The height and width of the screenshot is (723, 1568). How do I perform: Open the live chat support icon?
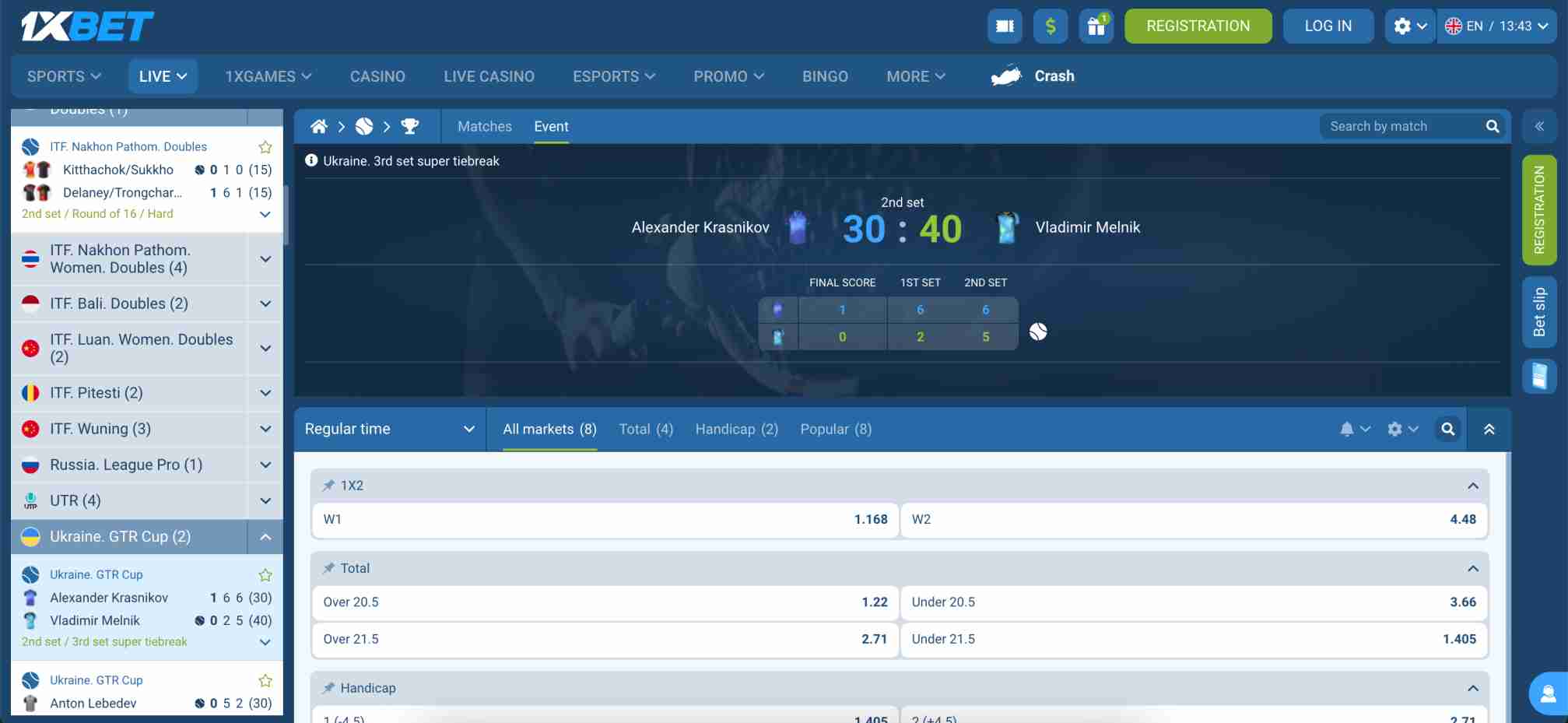point(1548,693)
